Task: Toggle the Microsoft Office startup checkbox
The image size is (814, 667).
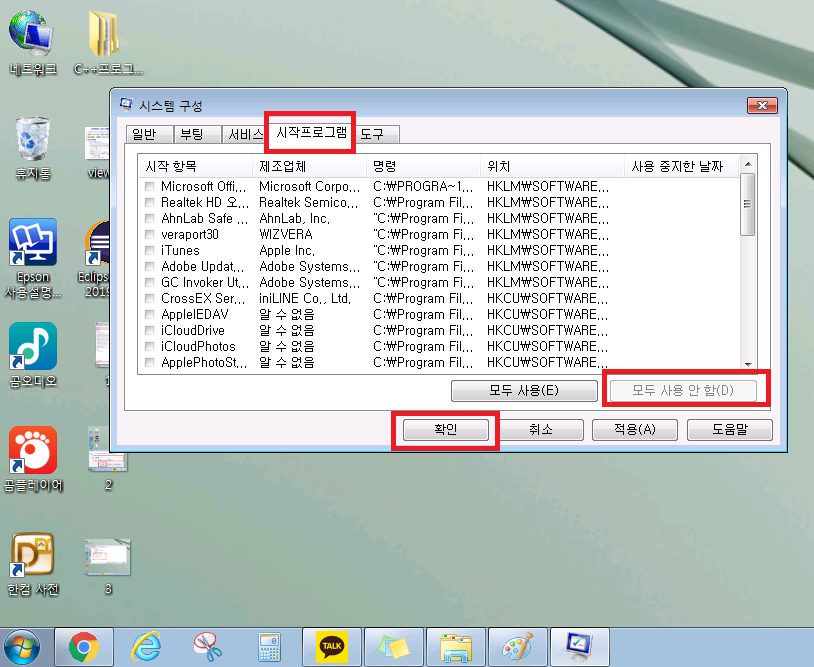Action: coord(150,186)
